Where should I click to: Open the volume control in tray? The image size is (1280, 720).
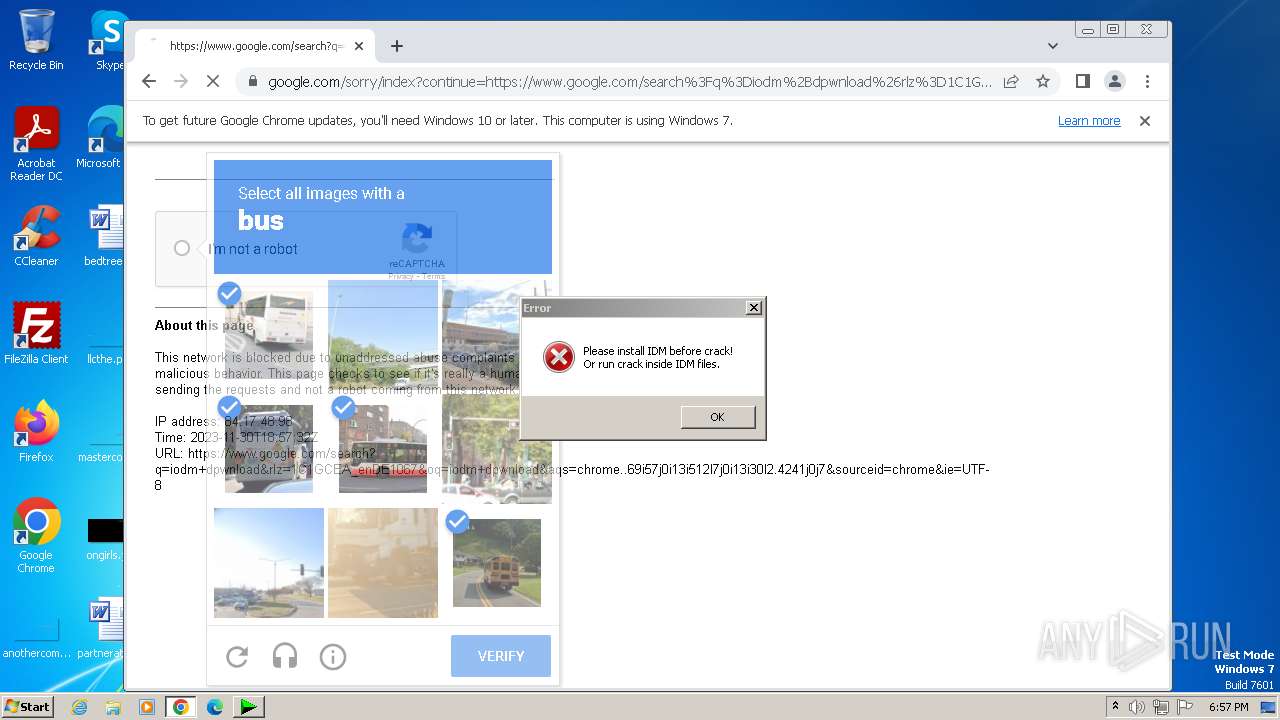point(1137,707)
